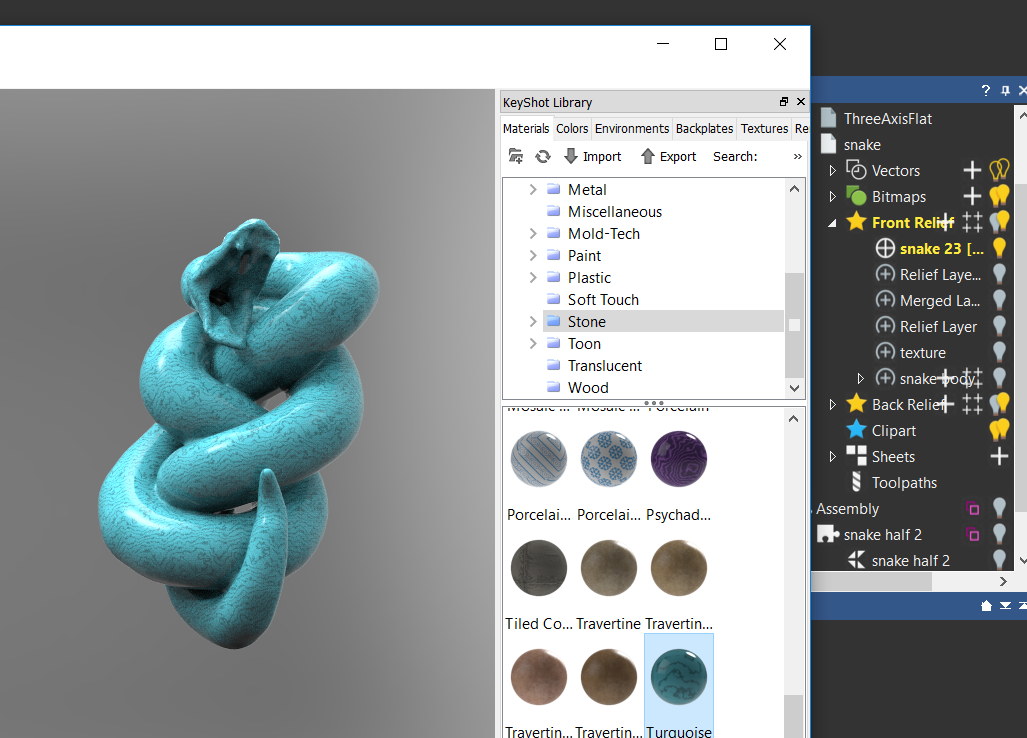Screen dimensions: 1027x738
Task: Collapse the Front Relief node
Action: tap(832, 223)
